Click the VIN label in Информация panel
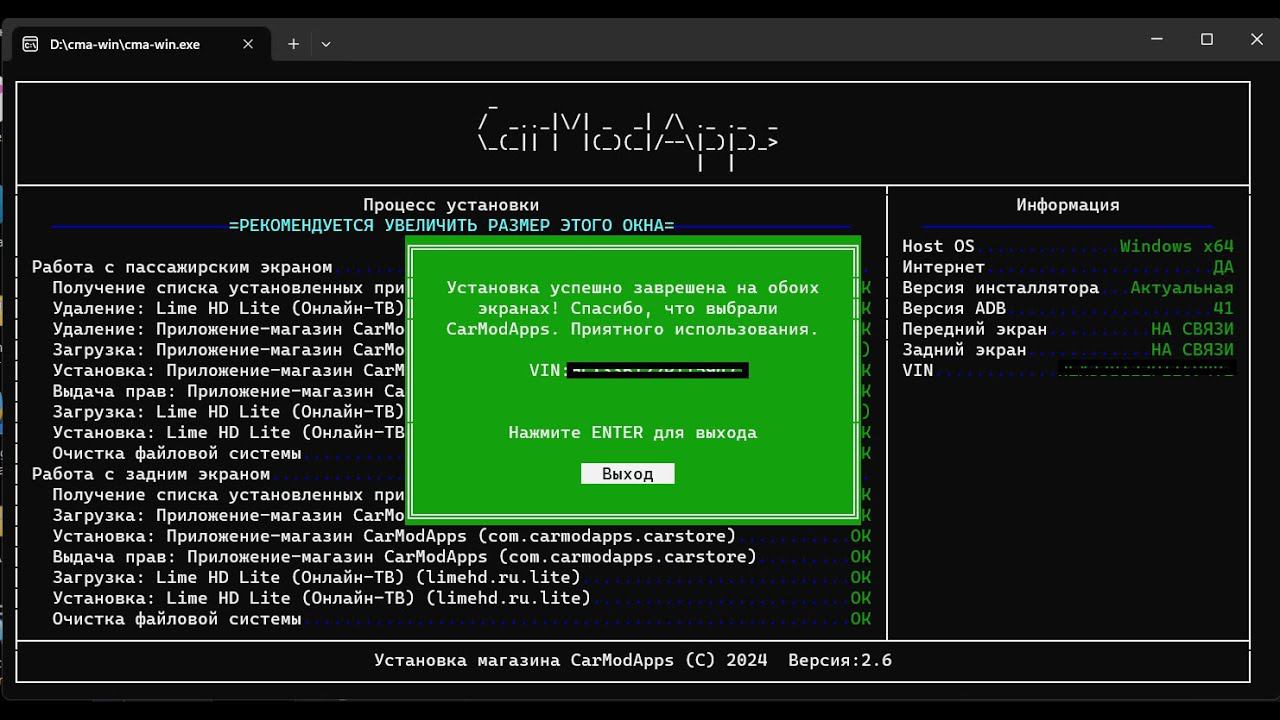 917,370
